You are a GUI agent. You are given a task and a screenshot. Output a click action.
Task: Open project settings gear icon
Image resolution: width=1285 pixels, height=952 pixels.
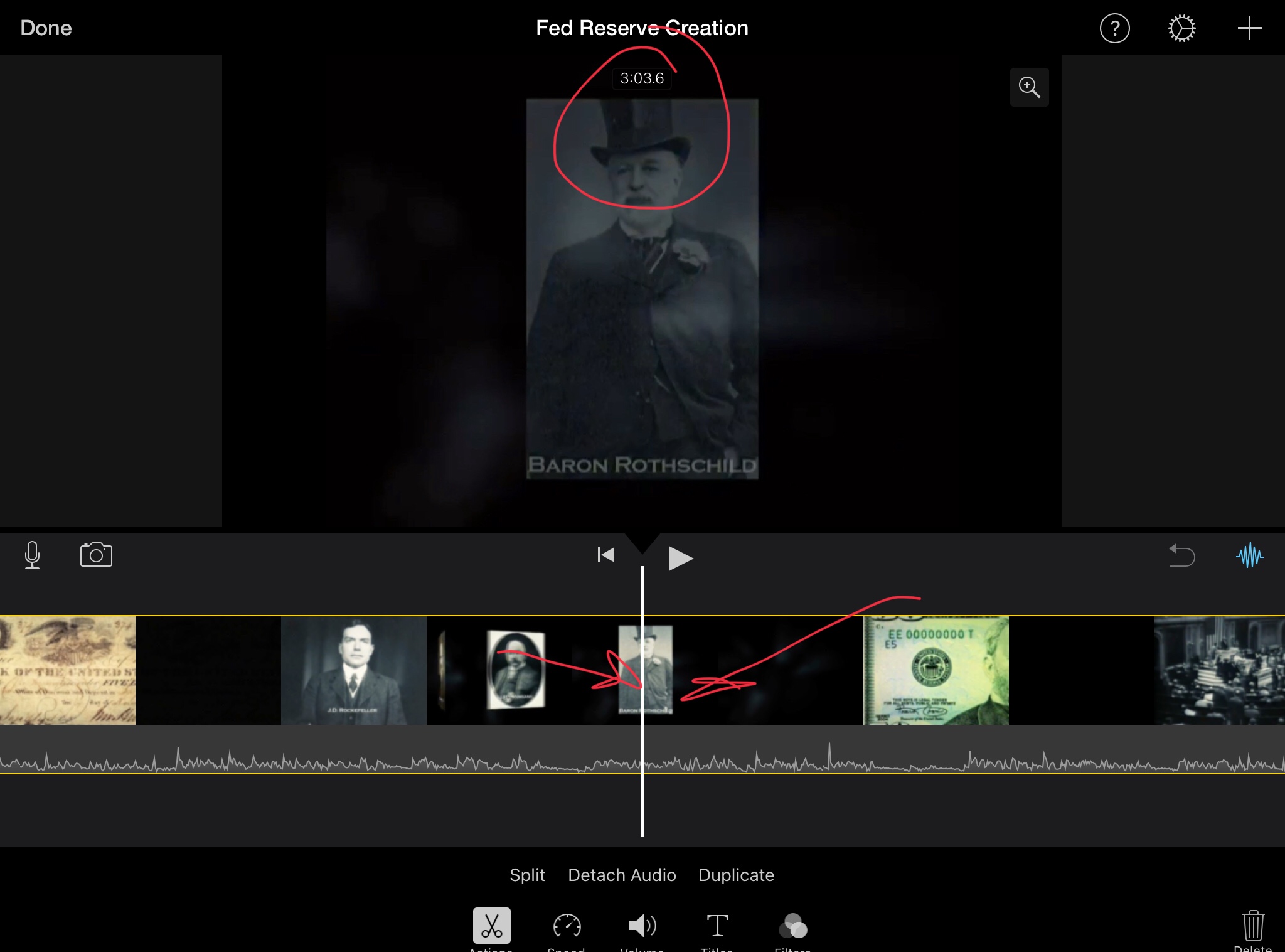click(x=1181, y=29)
